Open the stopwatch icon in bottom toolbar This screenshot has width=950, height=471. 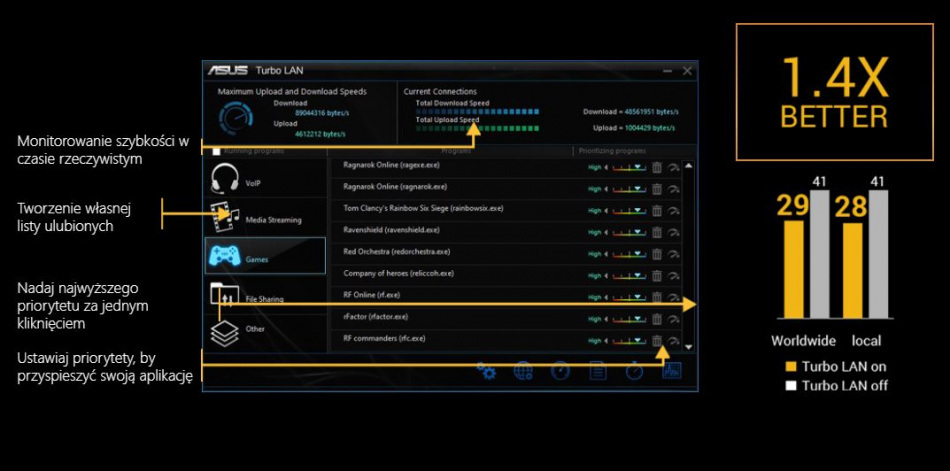tap(634, 371)
